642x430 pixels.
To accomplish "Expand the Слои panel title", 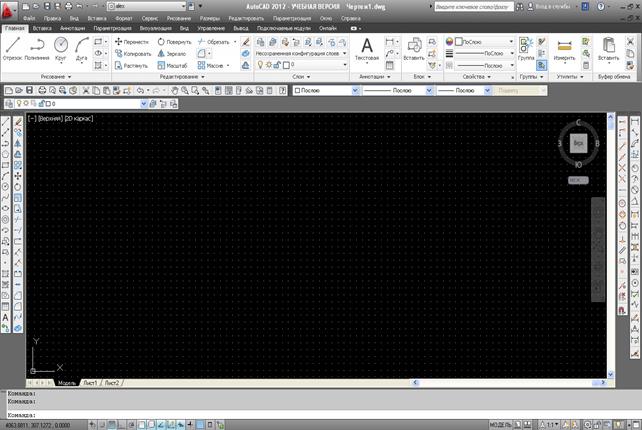I will pyautogui.click(x=301, y=77).
